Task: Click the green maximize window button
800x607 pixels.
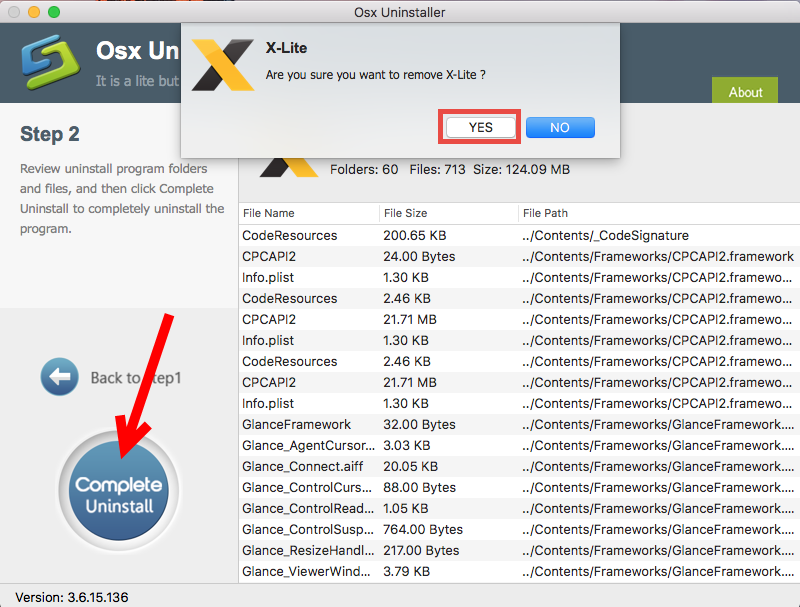Action: tap(53, 12)
